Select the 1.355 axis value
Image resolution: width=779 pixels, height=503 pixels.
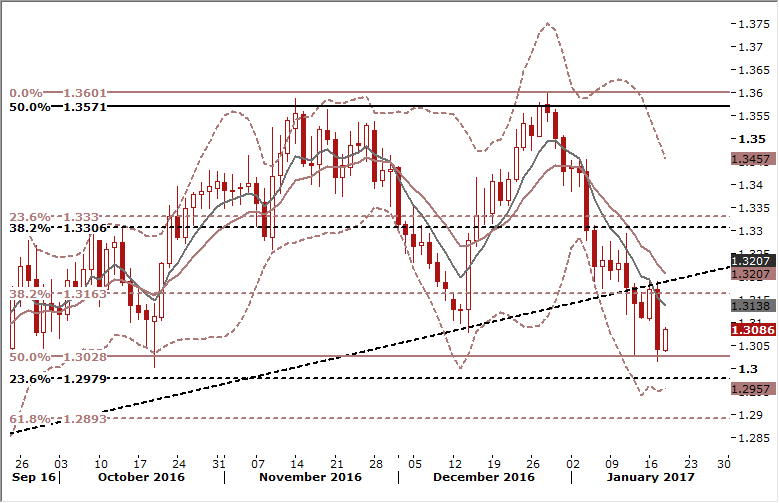pyautogui.click(x=753, y=116)
